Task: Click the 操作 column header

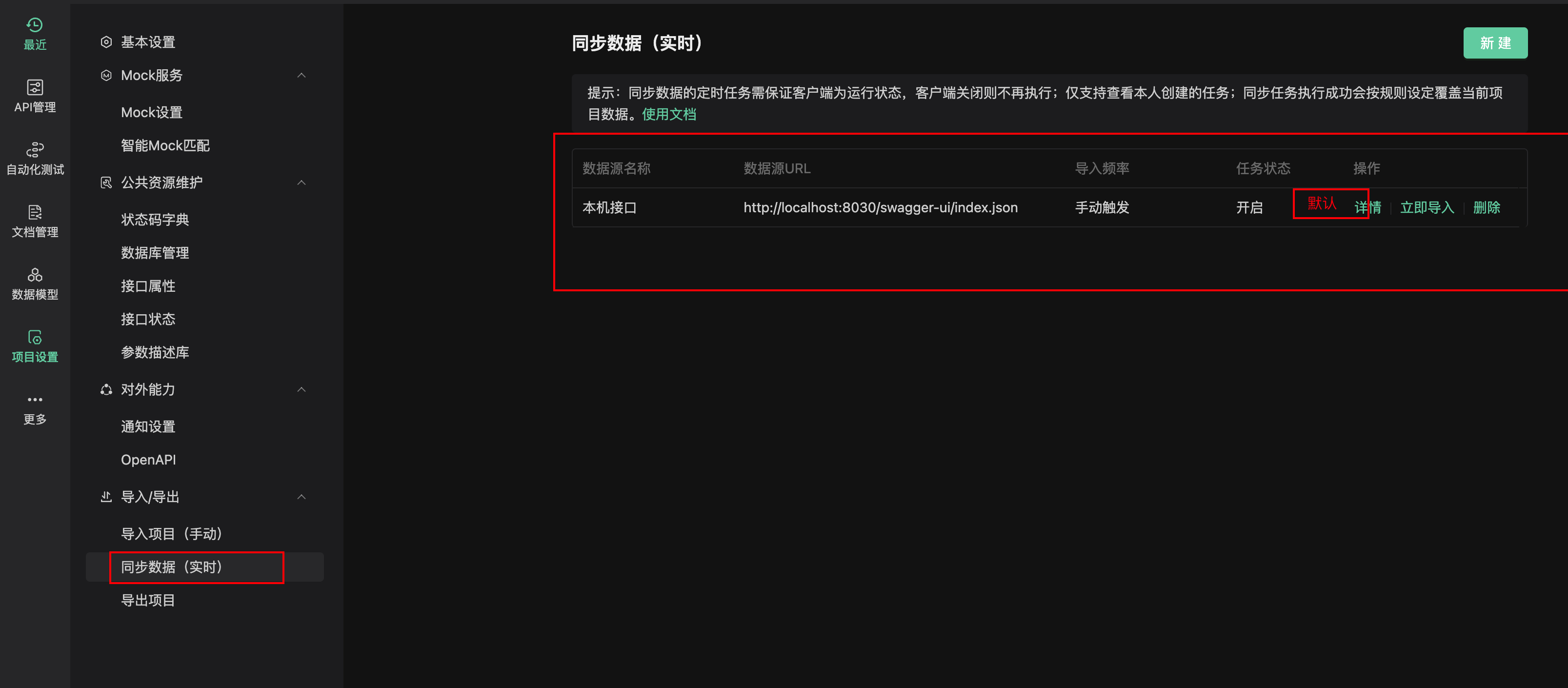Action: [1367, 169]
